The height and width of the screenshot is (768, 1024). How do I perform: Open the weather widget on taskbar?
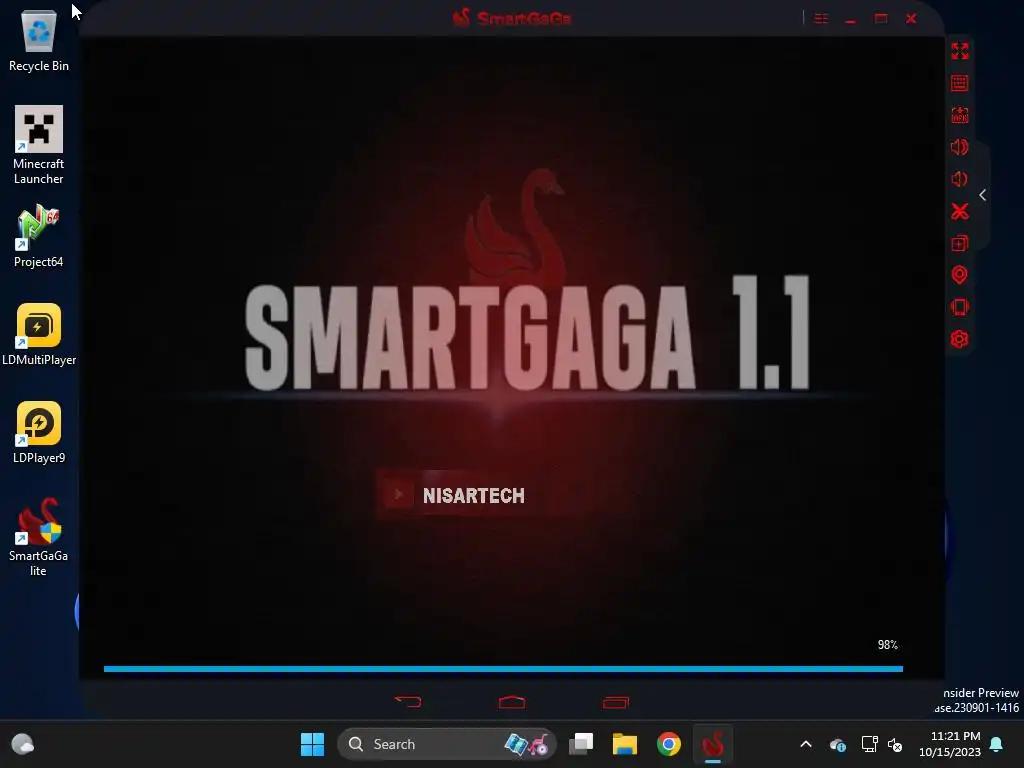pos(23,744)
